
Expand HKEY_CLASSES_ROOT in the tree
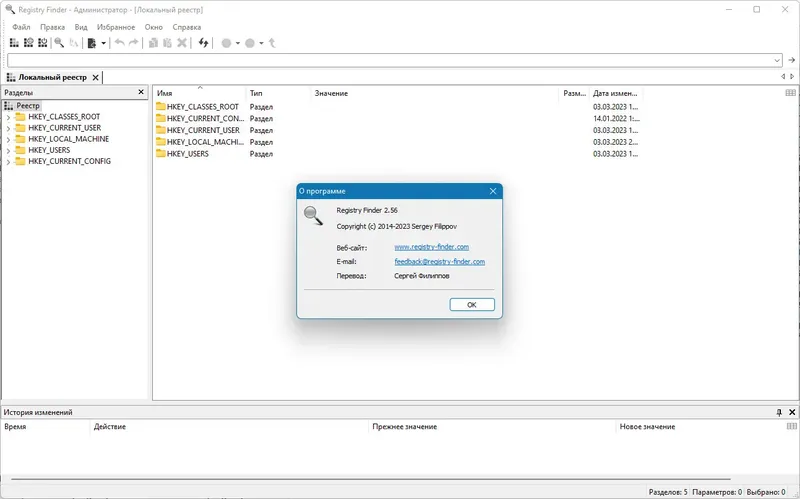pyautogui.click(x=8, y=117)
